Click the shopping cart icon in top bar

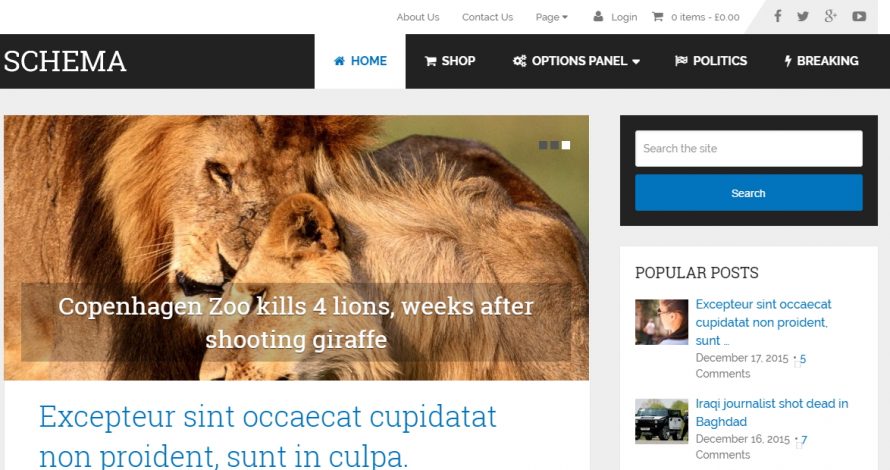pyautogui.click(x=657, y=16)
